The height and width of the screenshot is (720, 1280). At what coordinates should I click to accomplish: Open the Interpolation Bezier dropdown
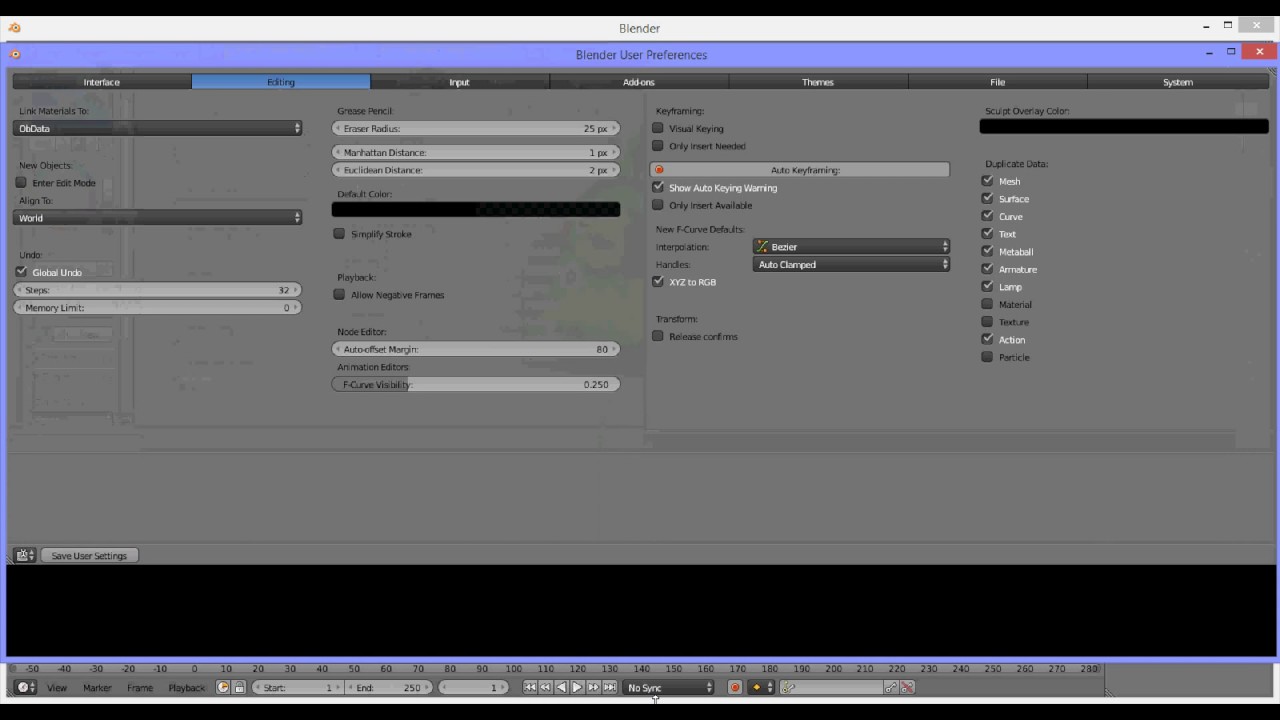click(851, 247)
